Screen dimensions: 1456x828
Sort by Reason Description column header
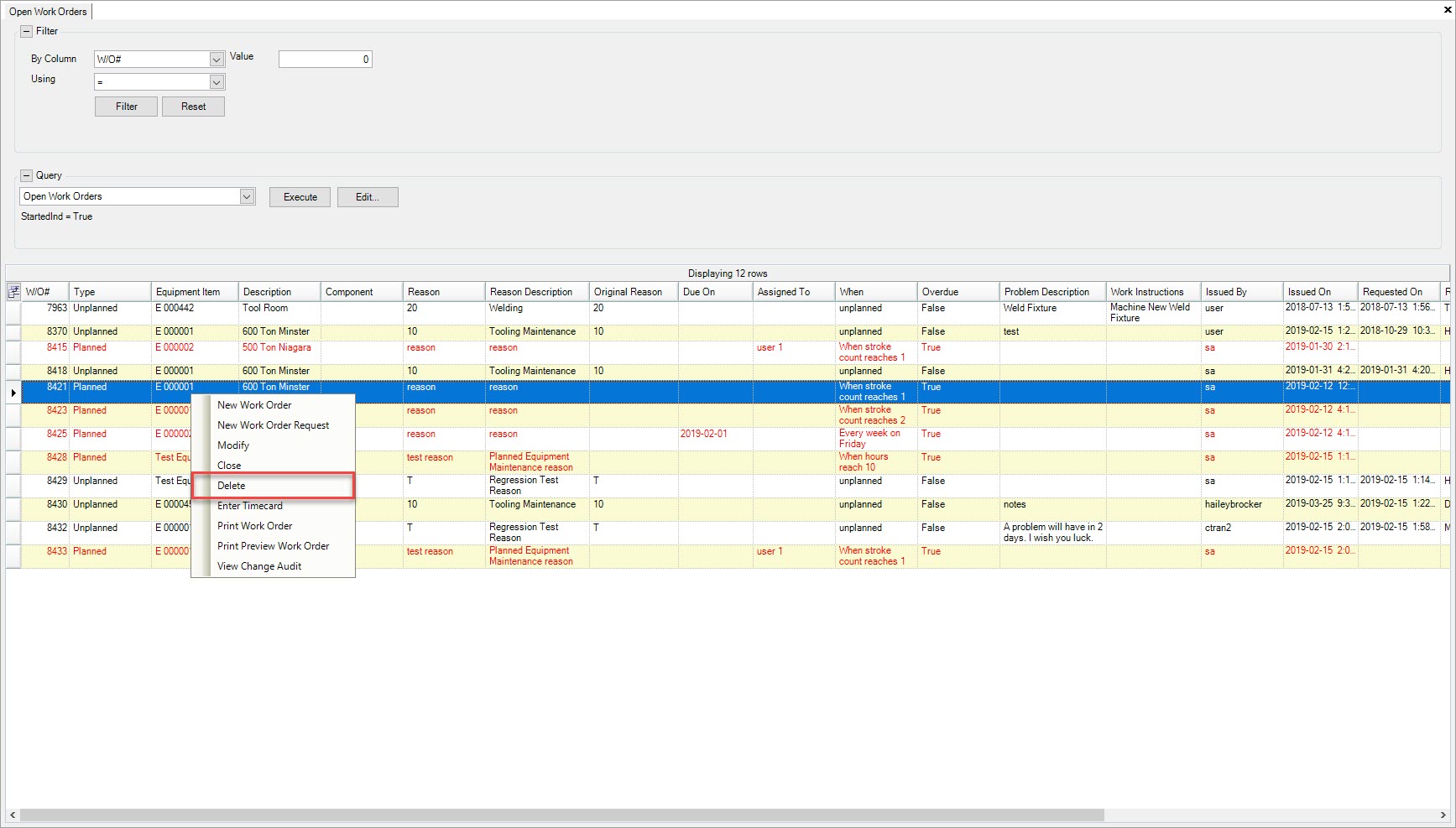(537, 292)
